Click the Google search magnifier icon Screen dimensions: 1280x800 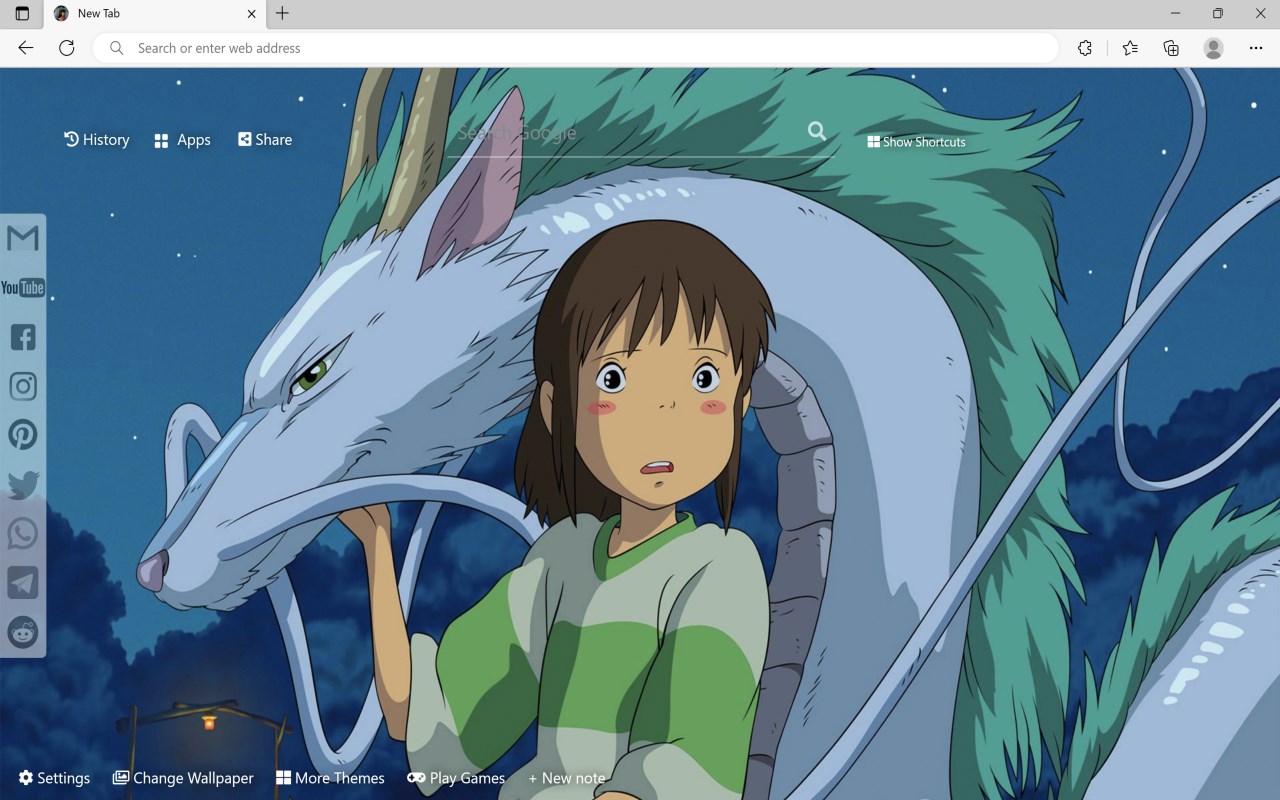[x=817, y=131]
